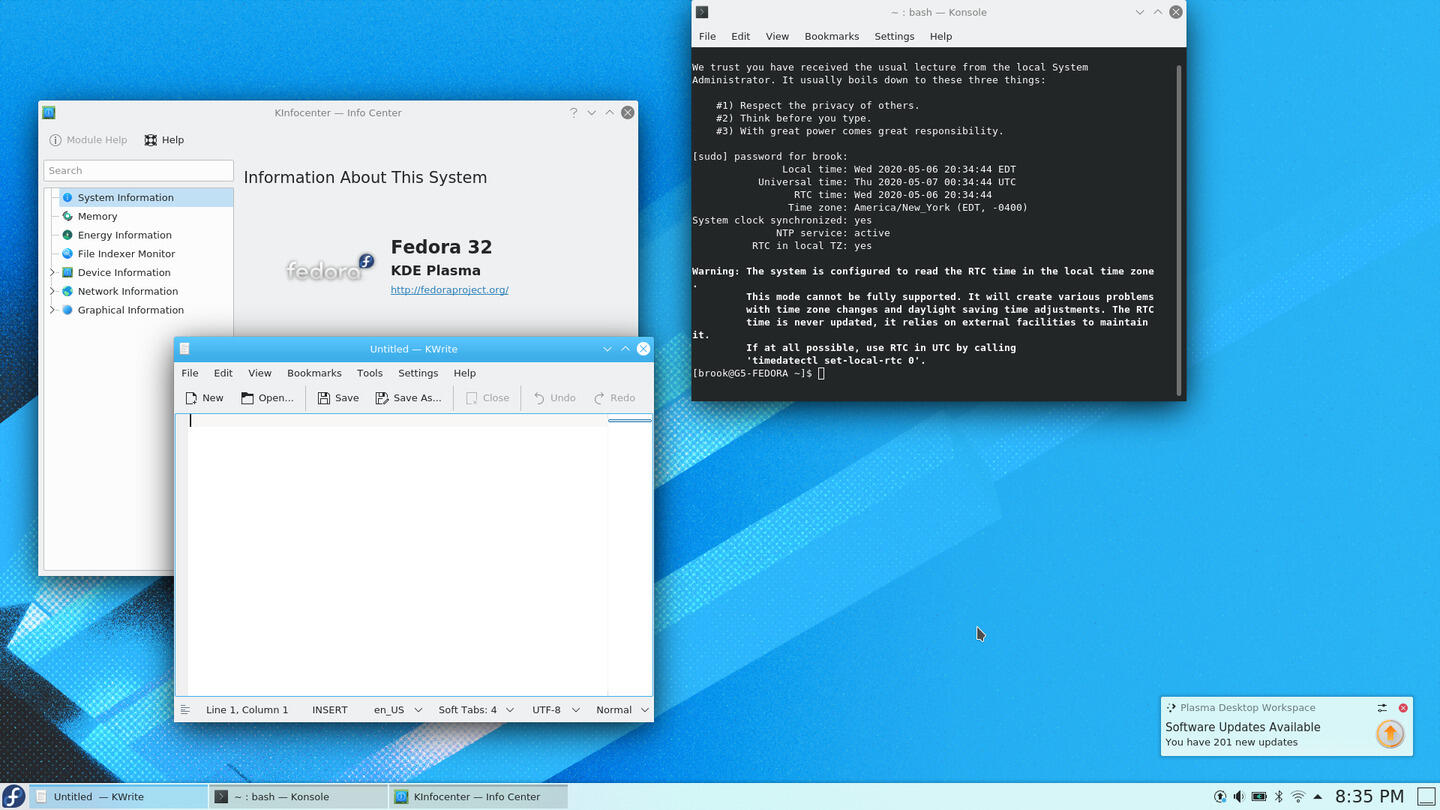Screen dimensions: 1440x810
Task: Click the battery tray icon
Action: 1259,797
